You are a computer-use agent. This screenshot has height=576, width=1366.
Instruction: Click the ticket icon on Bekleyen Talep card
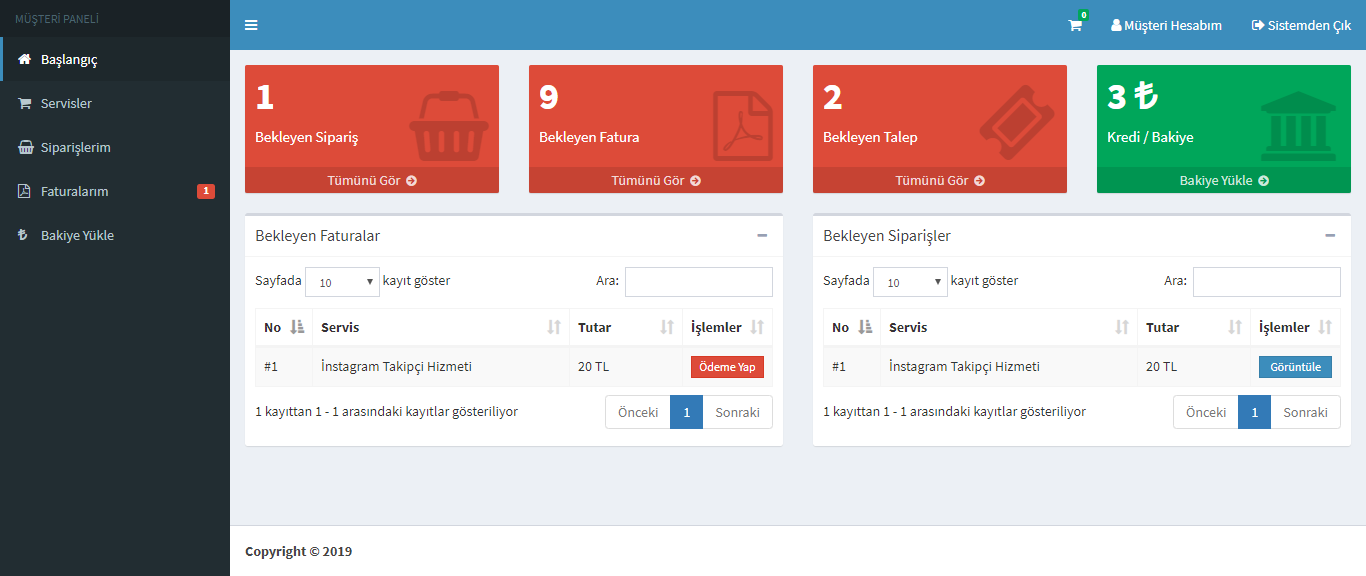point(1017,123)
